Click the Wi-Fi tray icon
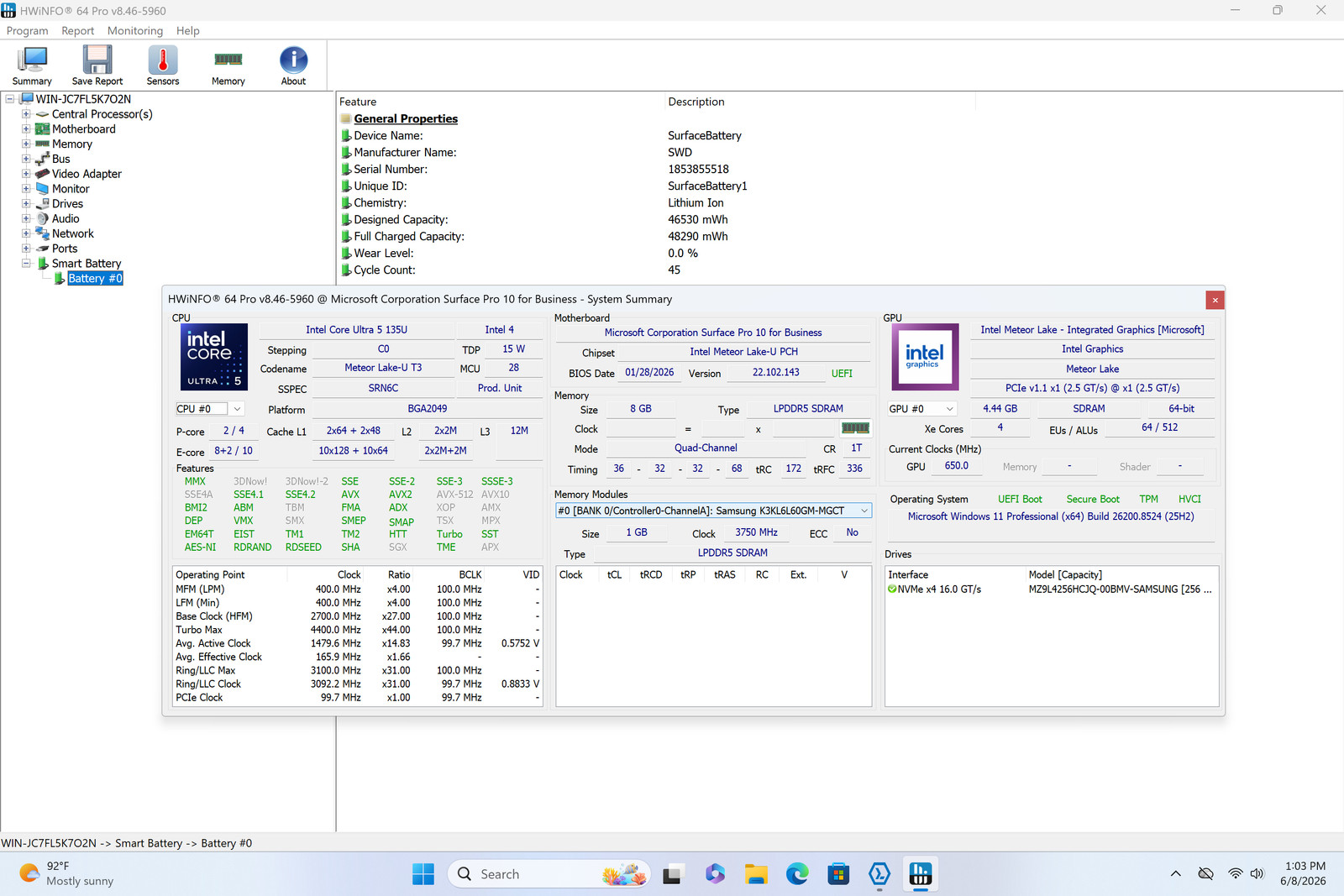The width and height of the screenshot is (1344, 896). pos(1235,874)
